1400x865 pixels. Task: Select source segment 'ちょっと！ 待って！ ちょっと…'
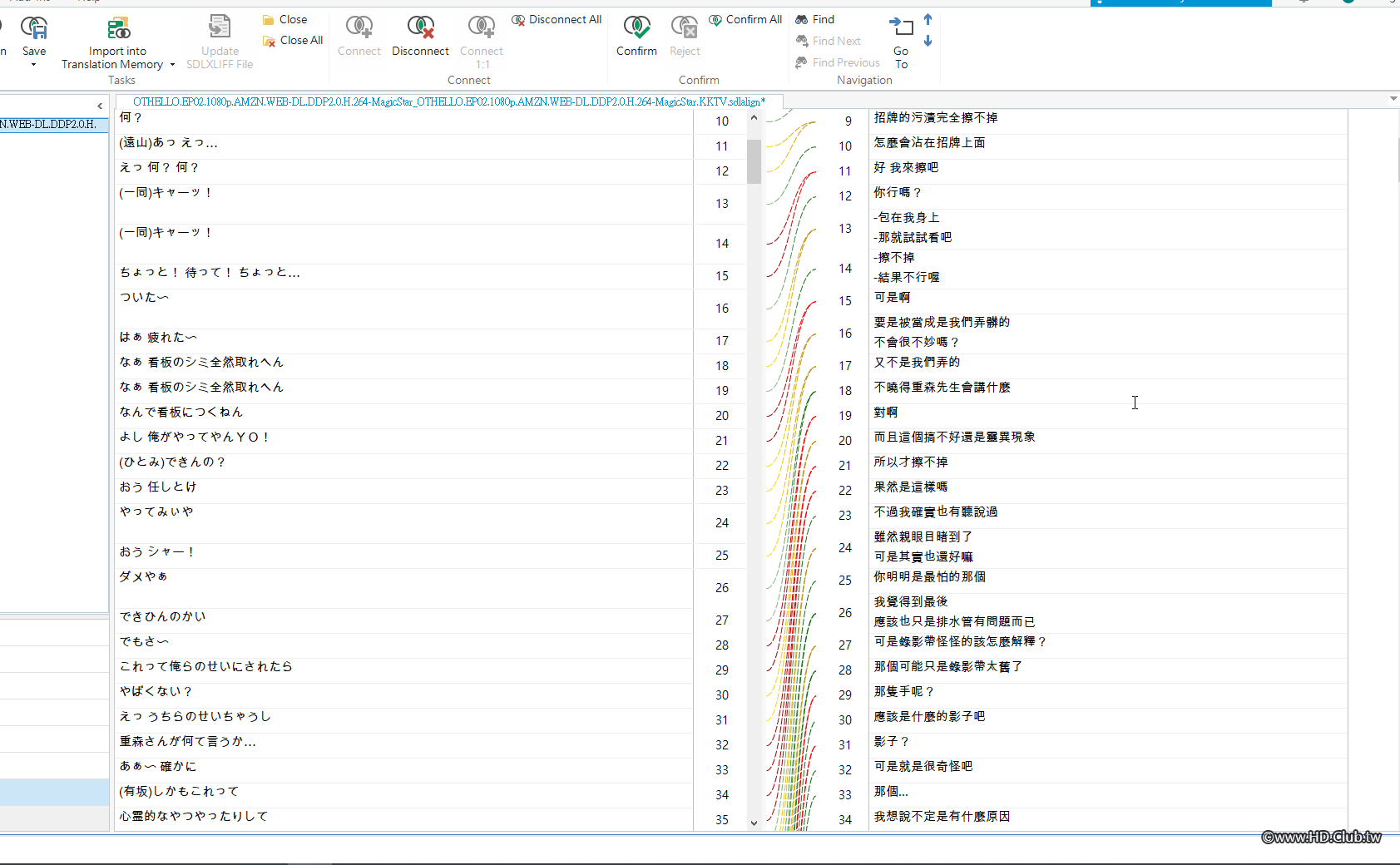tap(404, 276)
